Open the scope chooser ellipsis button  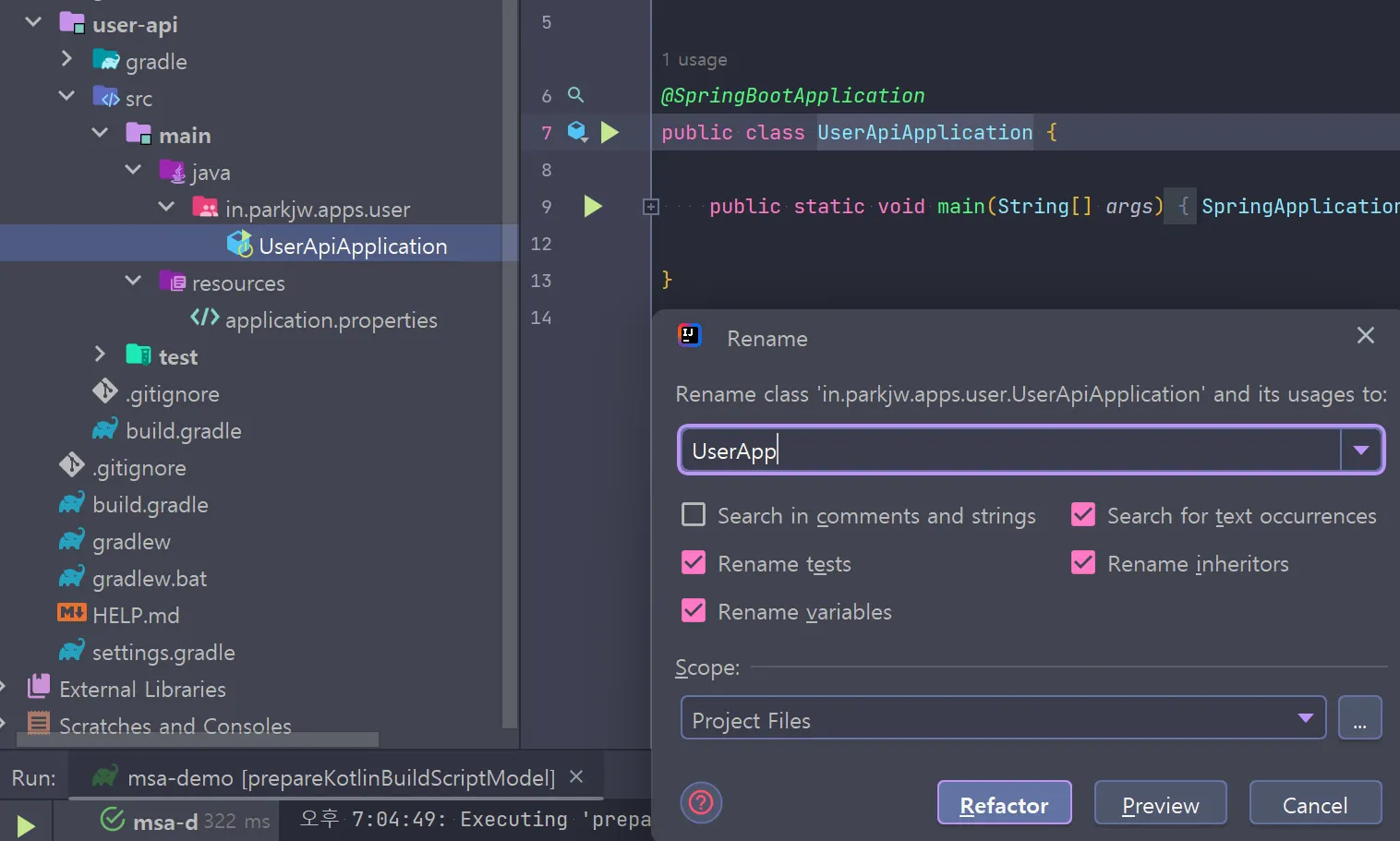pyautogui.click(x=1359, y=718)
